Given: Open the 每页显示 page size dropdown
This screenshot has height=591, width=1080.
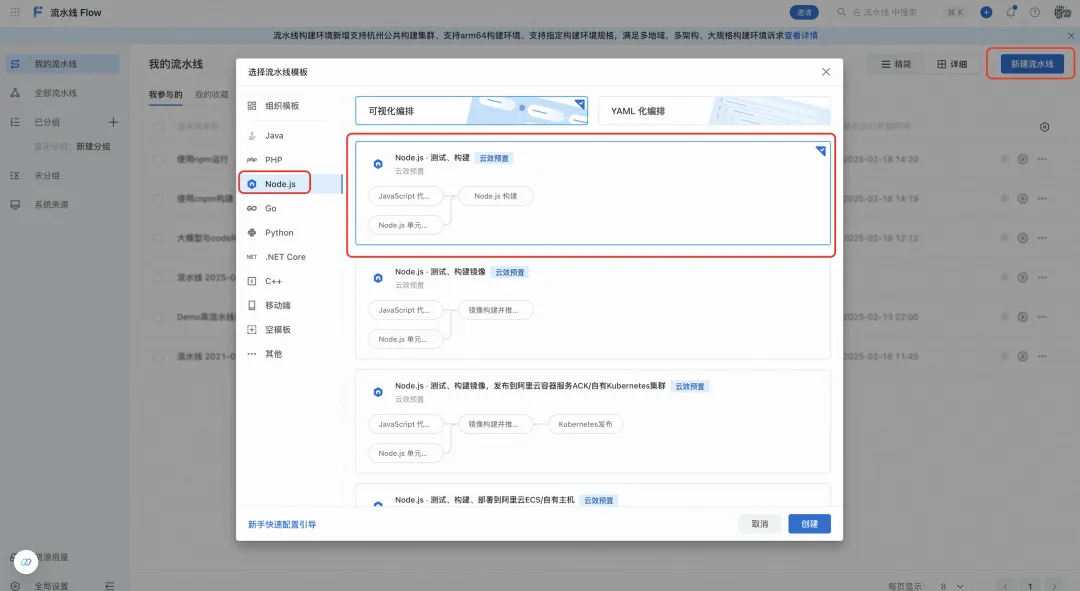Looking at the screenshot, I should [x=951, y=586].
